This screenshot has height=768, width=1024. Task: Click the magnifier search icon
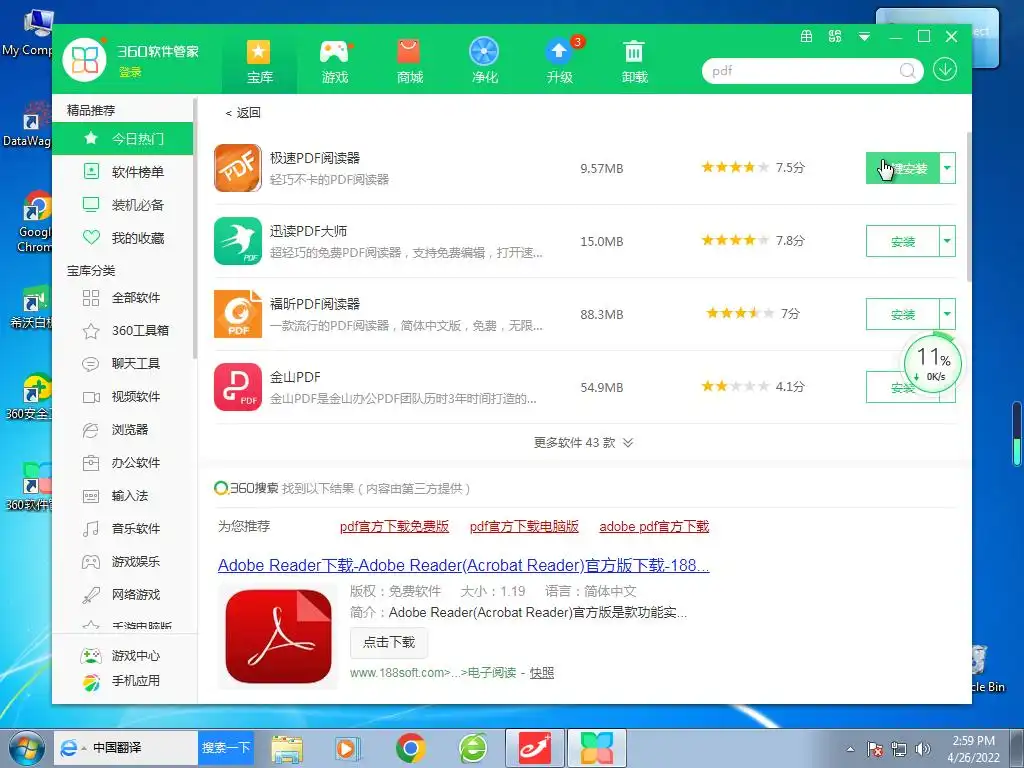(x=907, y=71)
